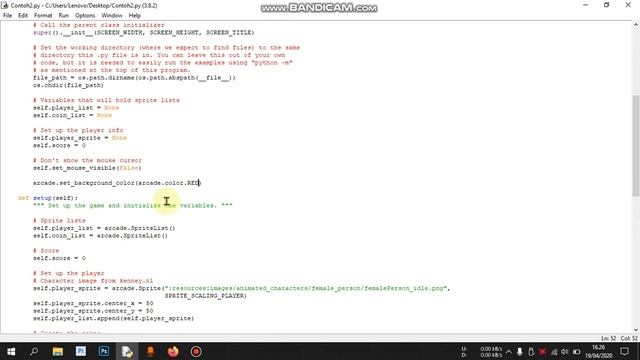Viewport: 640px width, 360px height.
Task: Click 'self.player_list = arcade.SpriteList()' line
Action: coord(104,228)
